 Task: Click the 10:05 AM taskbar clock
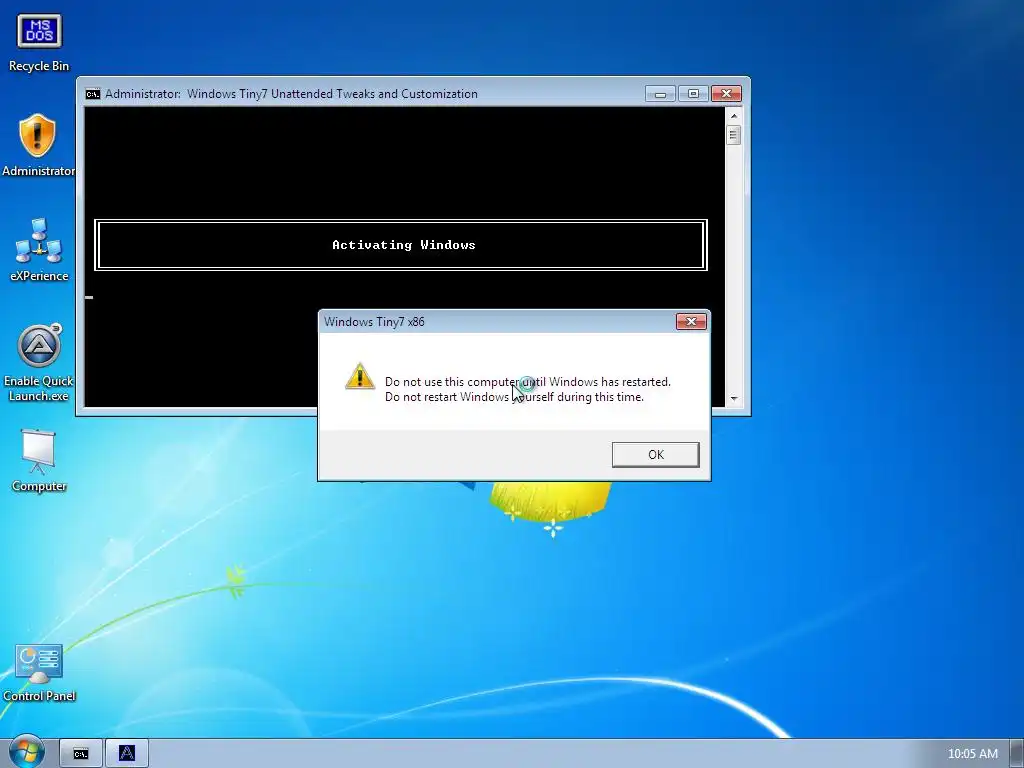click(x=972, y=754)
